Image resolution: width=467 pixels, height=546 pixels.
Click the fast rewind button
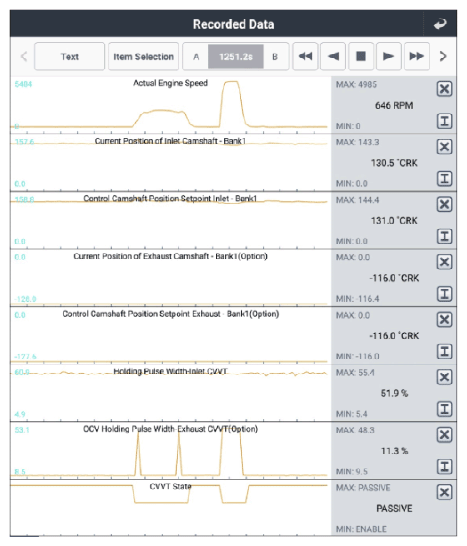tap(305, 56)
